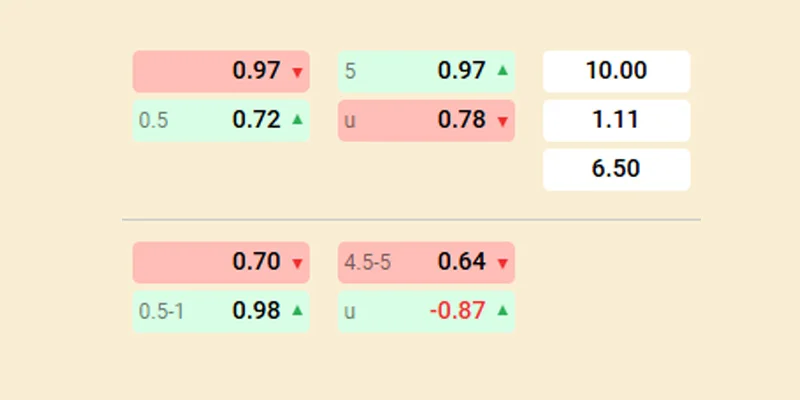
Task: Click the 0.5-1 handicap label
Action: pyautogui.click(x=161, y=311)
